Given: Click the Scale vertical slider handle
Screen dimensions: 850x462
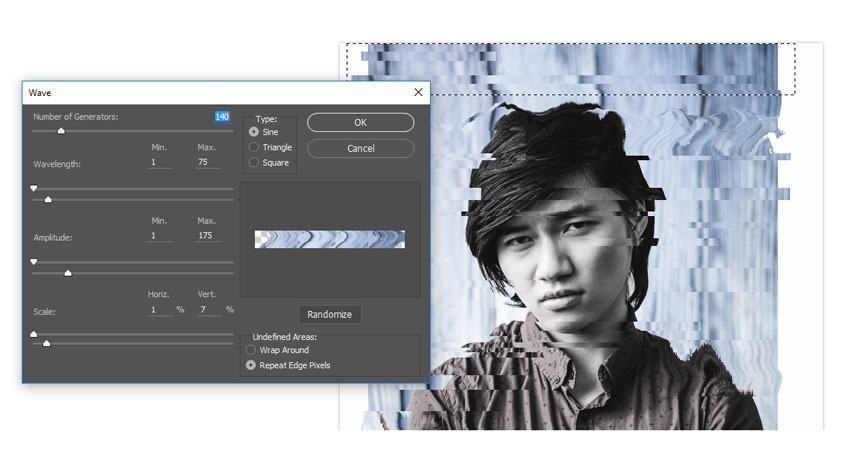Looking at the screenshot, I should (46, 344).
